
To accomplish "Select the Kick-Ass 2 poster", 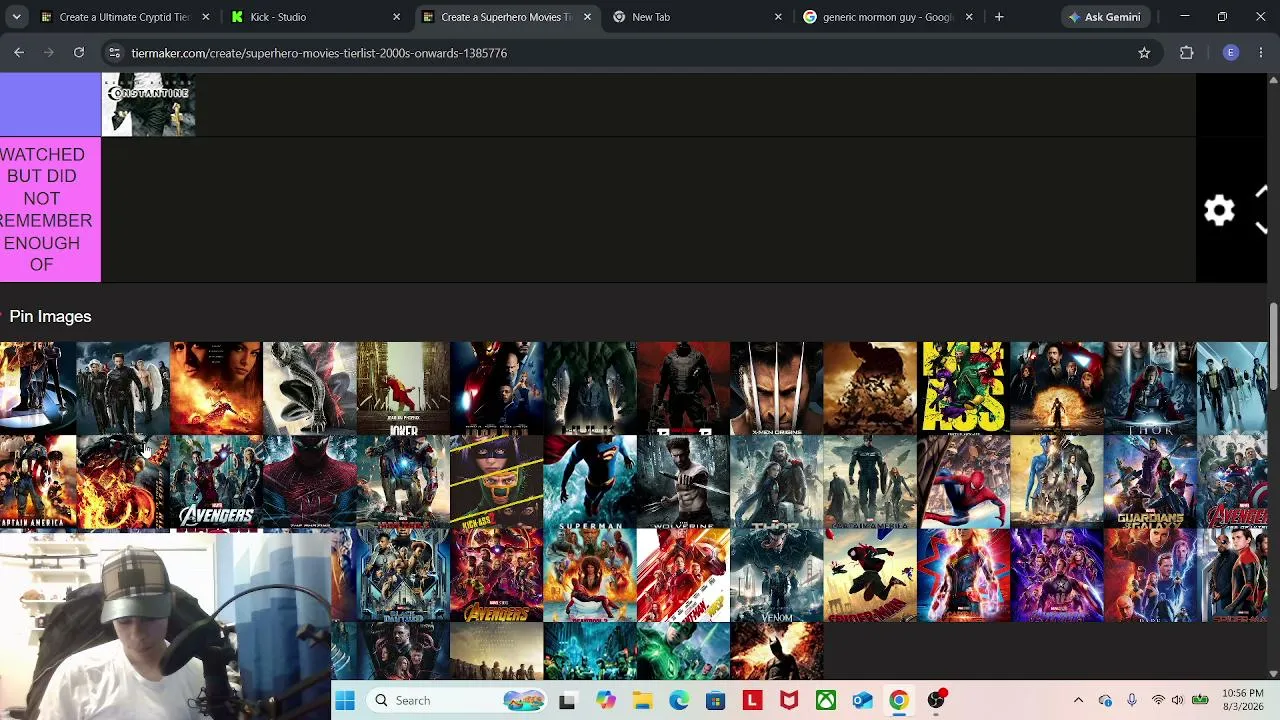I will point(496,482).
